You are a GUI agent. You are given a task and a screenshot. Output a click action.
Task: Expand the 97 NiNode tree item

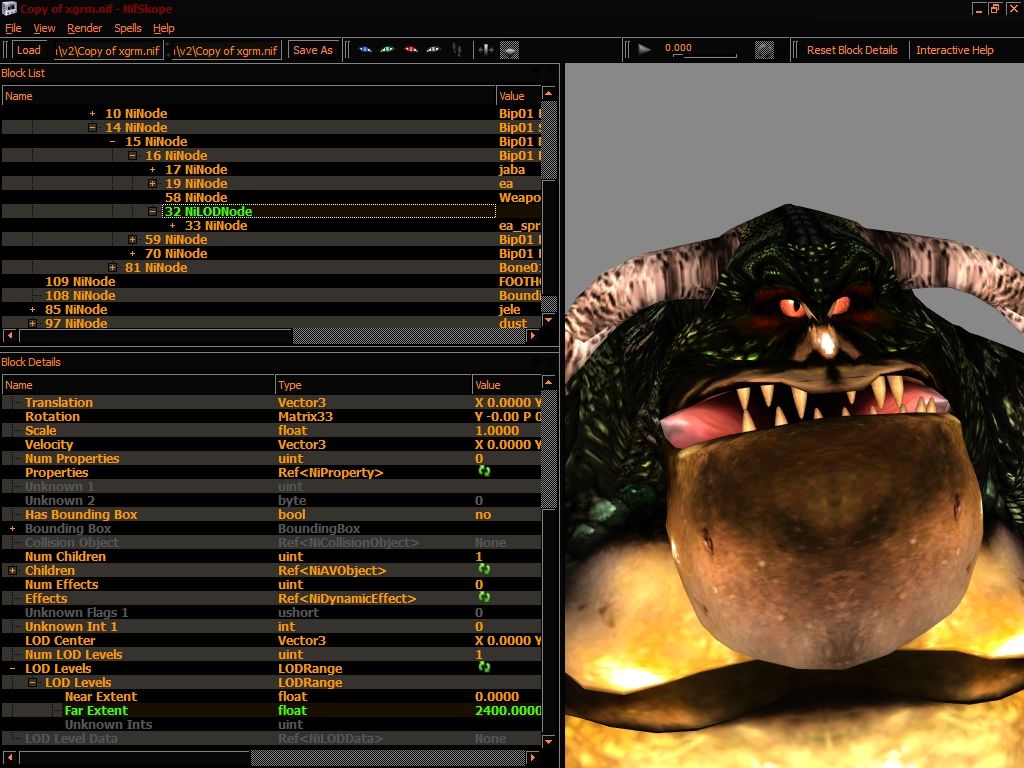tap(32, 323)
